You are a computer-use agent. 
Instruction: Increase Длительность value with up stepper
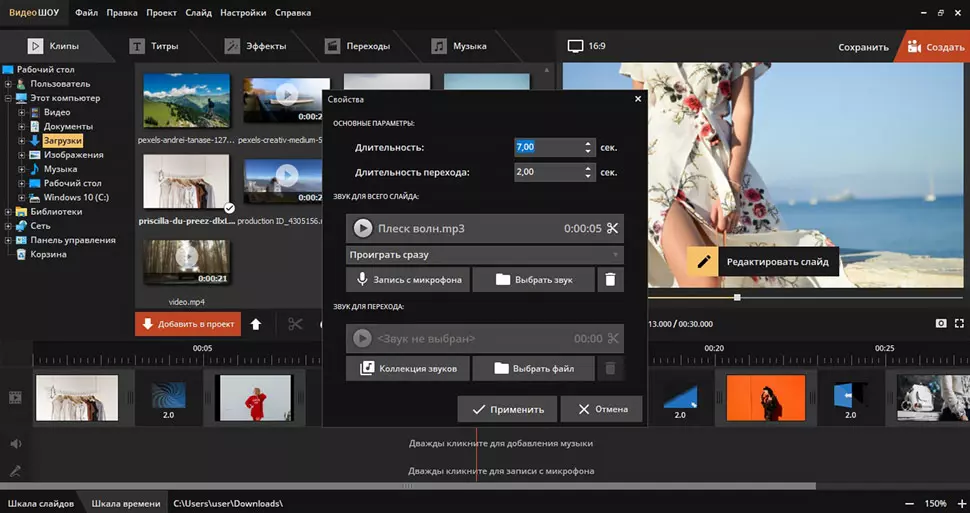(x=588, y=143)
